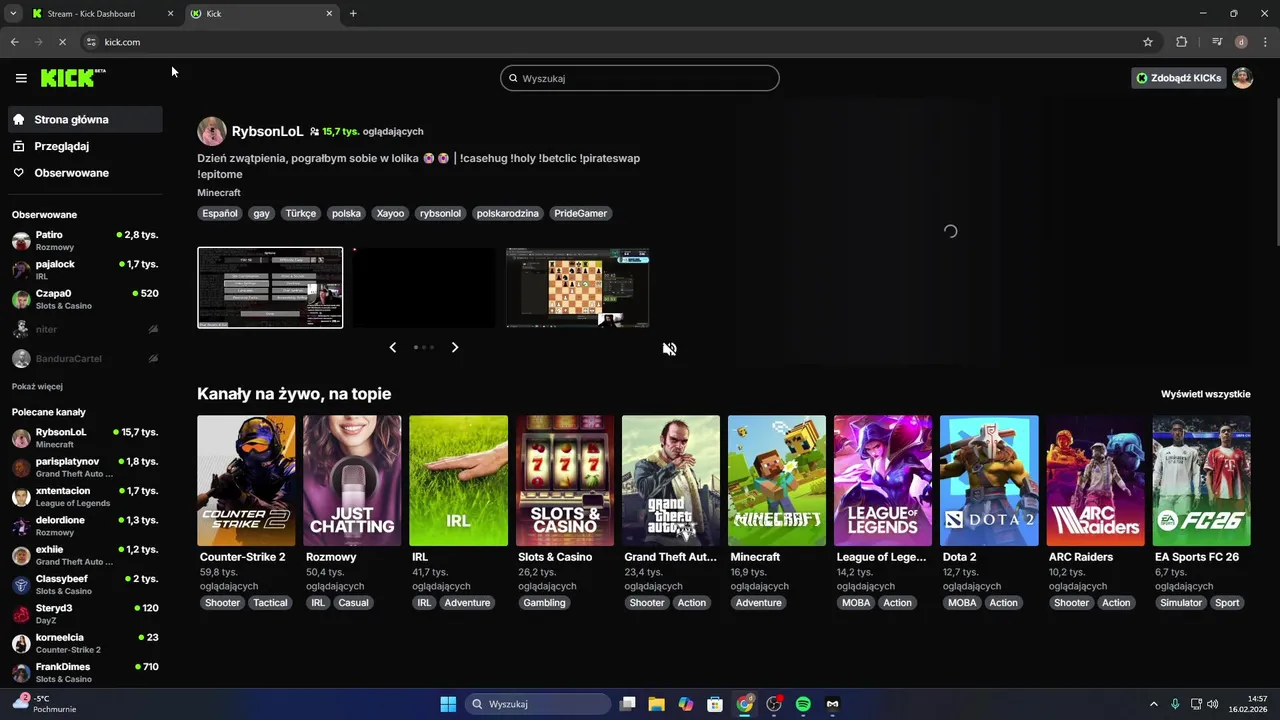Open browser extensions puzzle icon
The height and width of the screenshot is (720, 1280).
coord(1182,42)
